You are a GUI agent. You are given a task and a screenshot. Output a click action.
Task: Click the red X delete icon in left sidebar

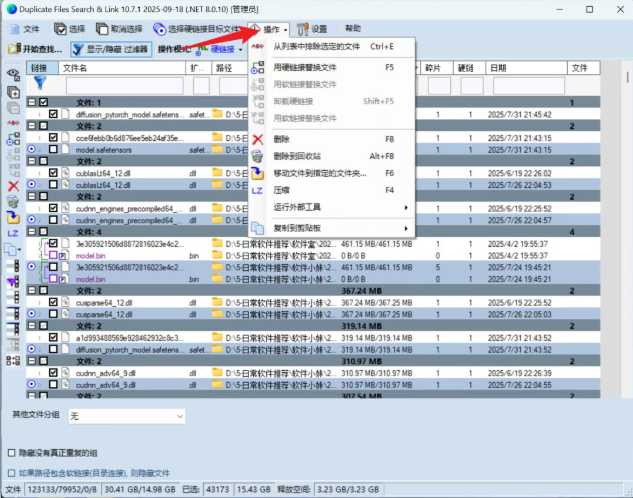[x=13, y=186]
